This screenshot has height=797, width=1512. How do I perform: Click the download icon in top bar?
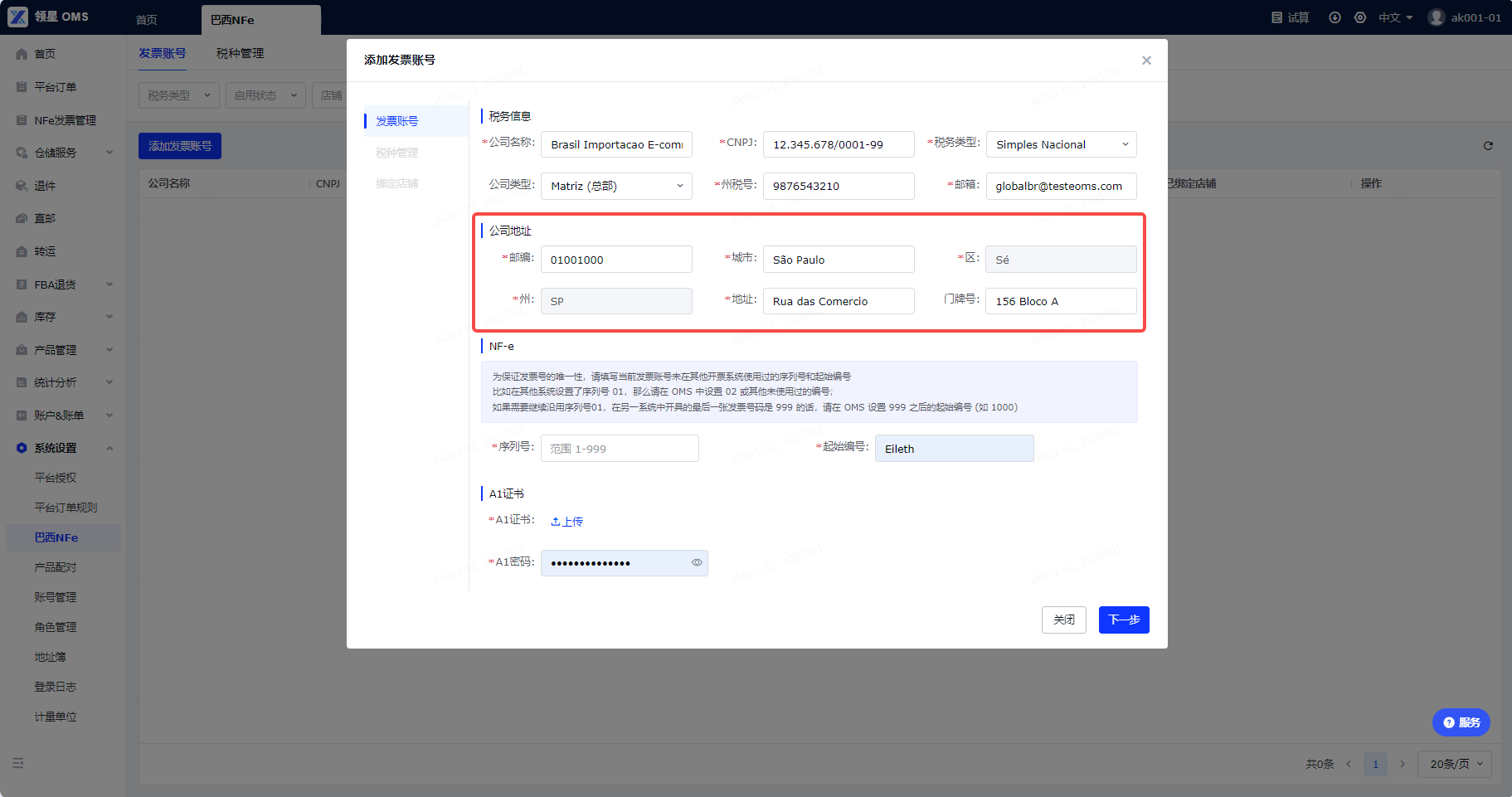pyautogui.click(x=1335, y=17)
